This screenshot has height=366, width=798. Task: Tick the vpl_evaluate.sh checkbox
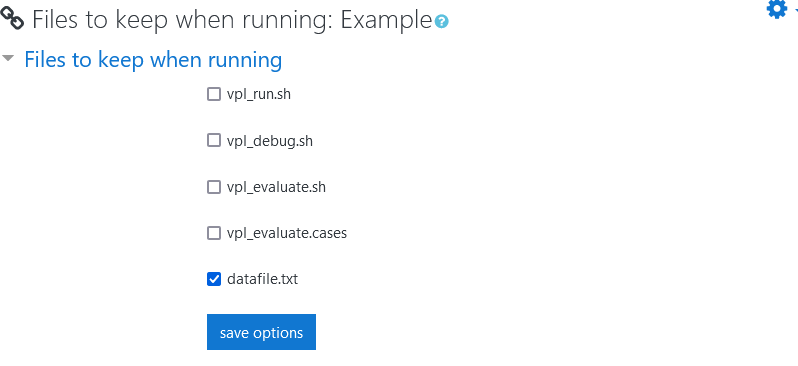coord(214,187)
